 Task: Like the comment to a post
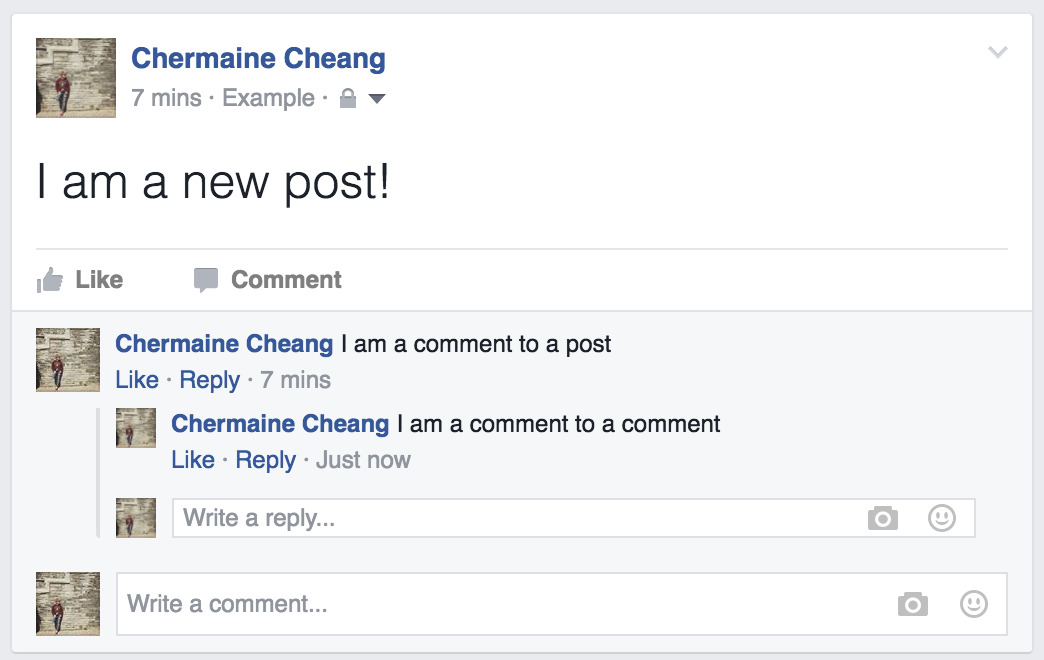tap(137, 380)
